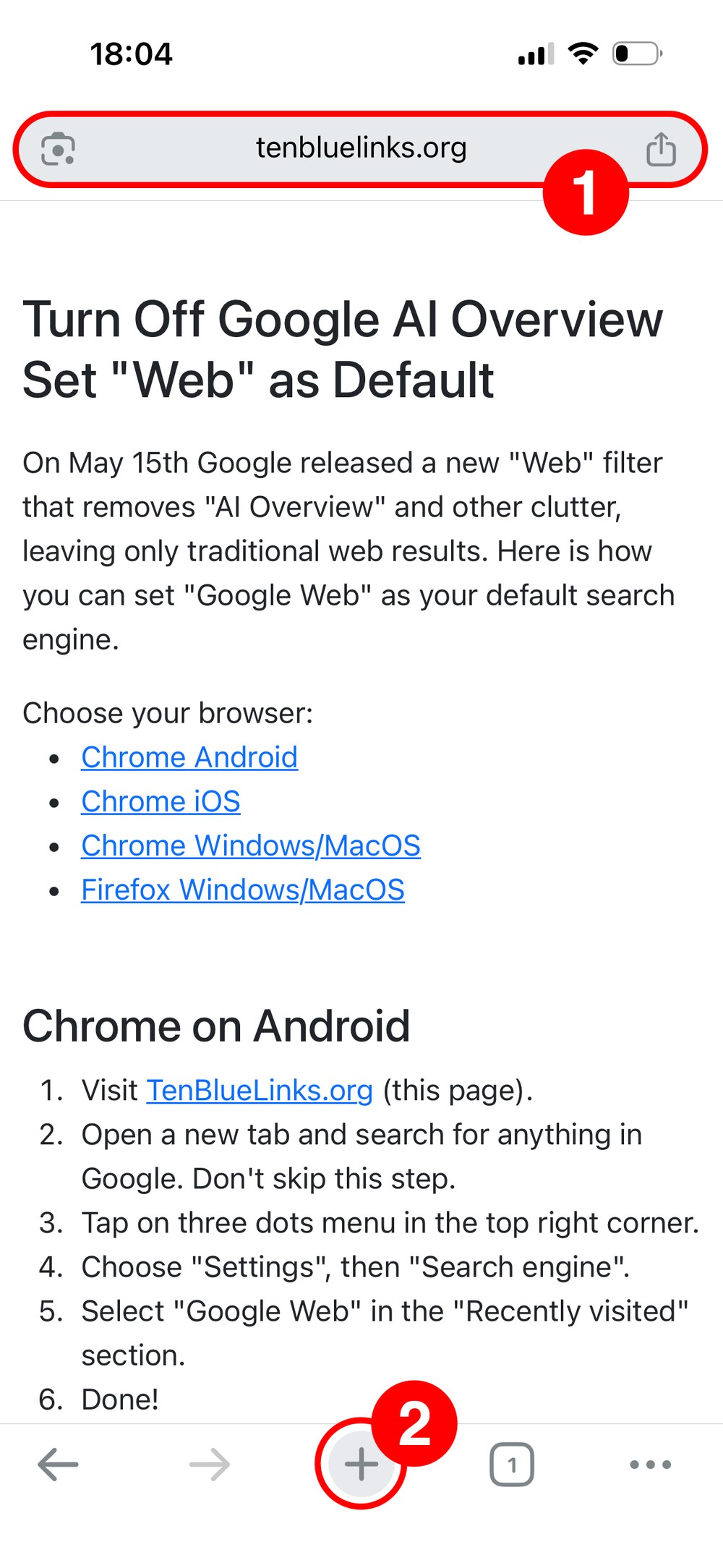Tap the TenBlueLinks.org link in step 1
Image resolution: width=723 pixels, height=1568 pixels.
tap(260, 1090)
